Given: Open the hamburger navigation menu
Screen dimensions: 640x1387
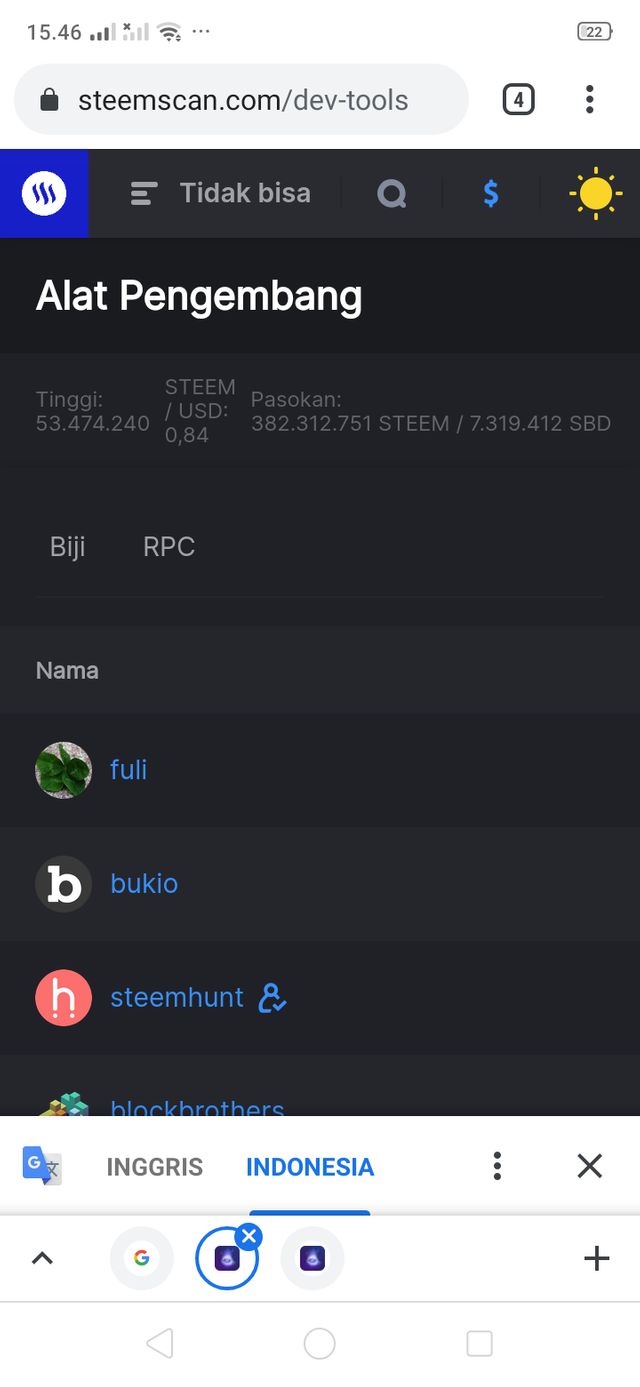Looking at the screenshot, I should point(144,194).
